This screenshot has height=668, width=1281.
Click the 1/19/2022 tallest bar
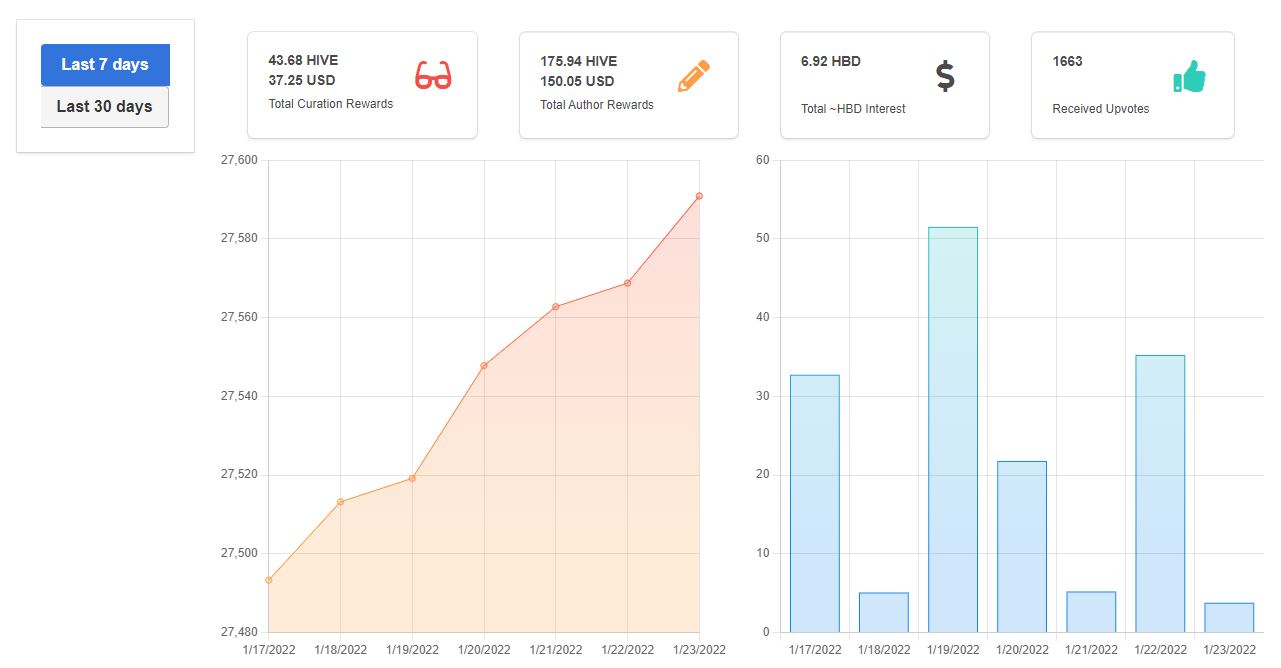click(x=953, y=430)
